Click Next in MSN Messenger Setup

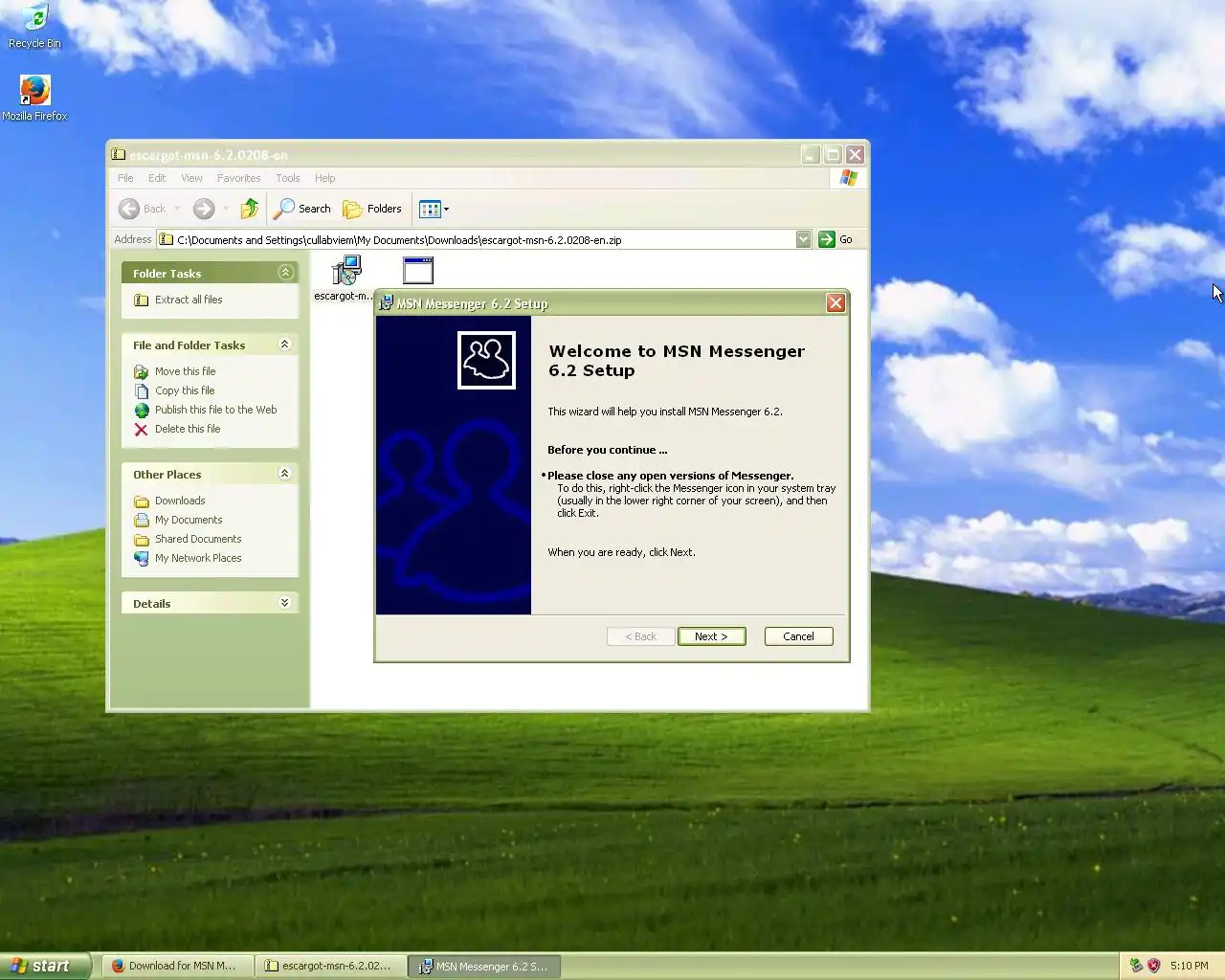pyautogui.click(x=711, y=636)
